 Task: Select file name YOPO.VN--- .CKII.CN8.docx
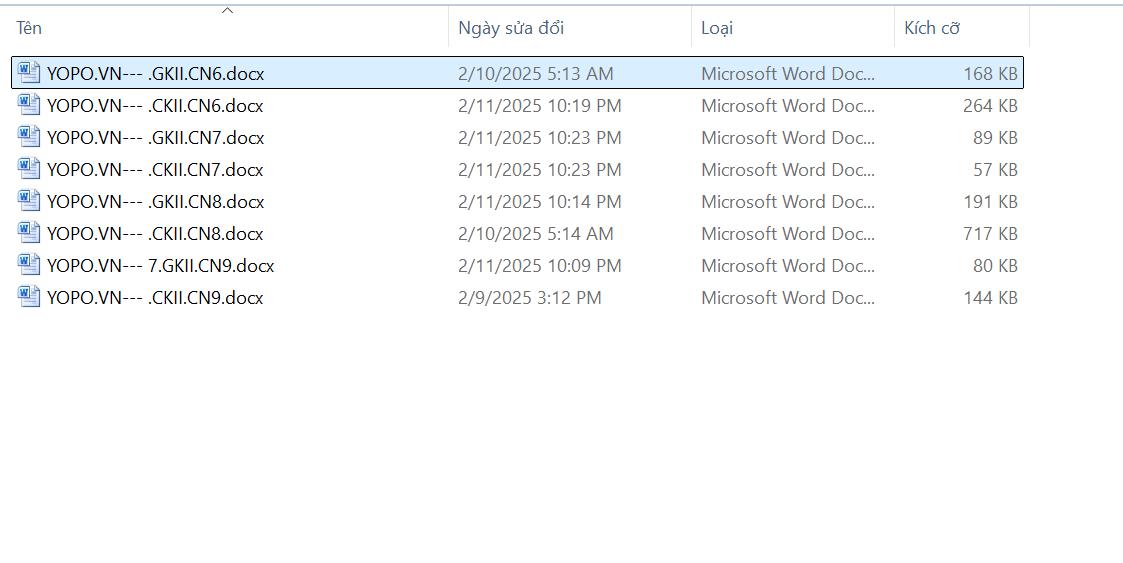[x=155, y=233]
